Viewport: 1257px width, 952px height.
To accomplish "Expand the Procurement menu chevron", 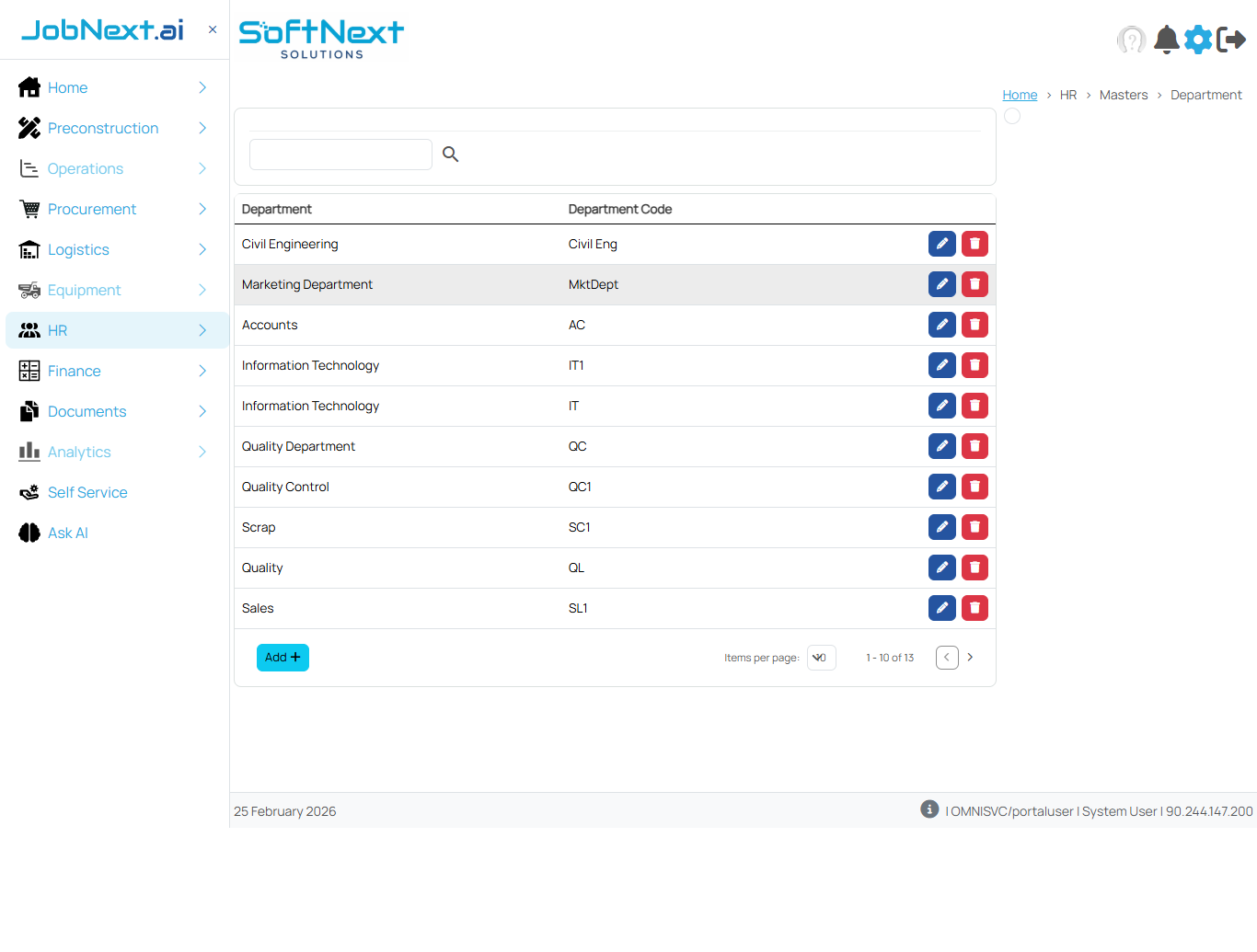I will (x=202, y=209).
